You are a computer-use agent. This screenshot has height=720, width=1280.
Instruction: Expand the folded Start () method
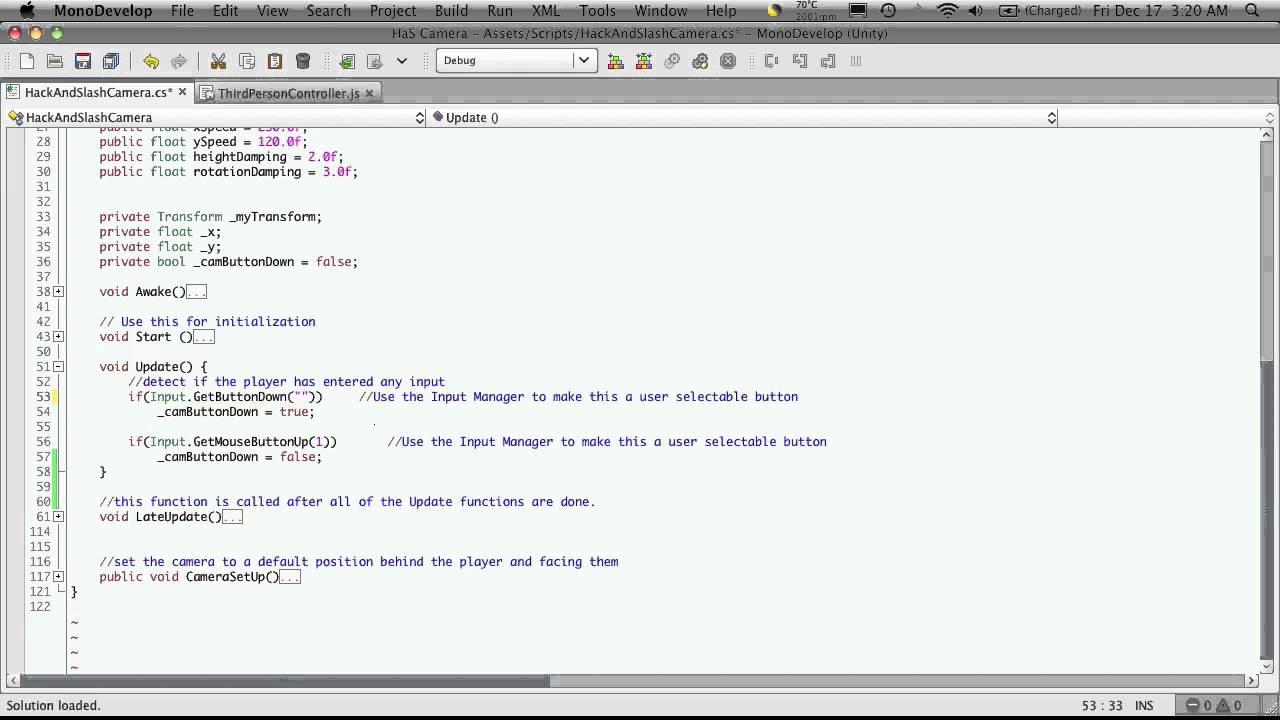tap(58, 337)
